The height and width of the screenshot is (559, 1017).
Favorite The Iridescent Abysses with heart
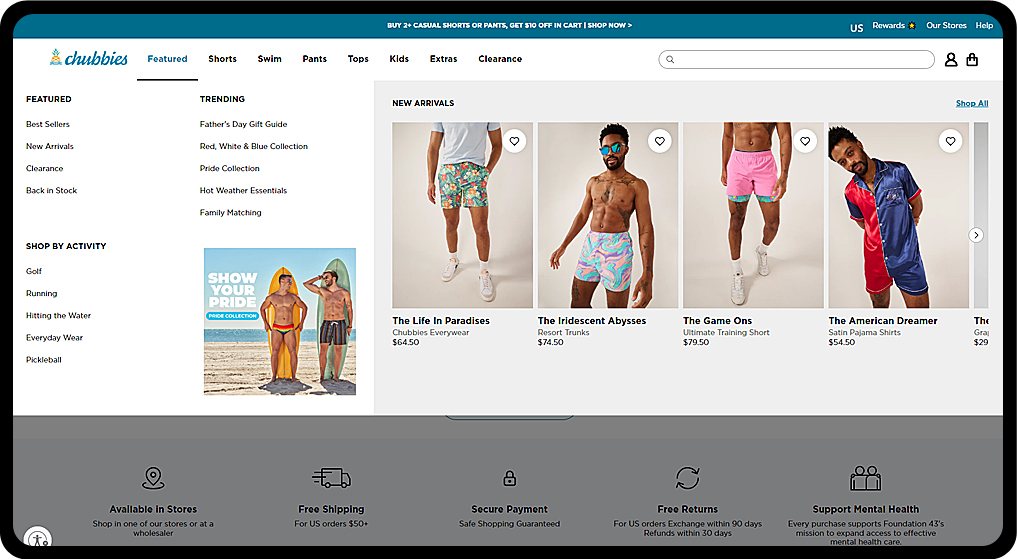point(660,141)
